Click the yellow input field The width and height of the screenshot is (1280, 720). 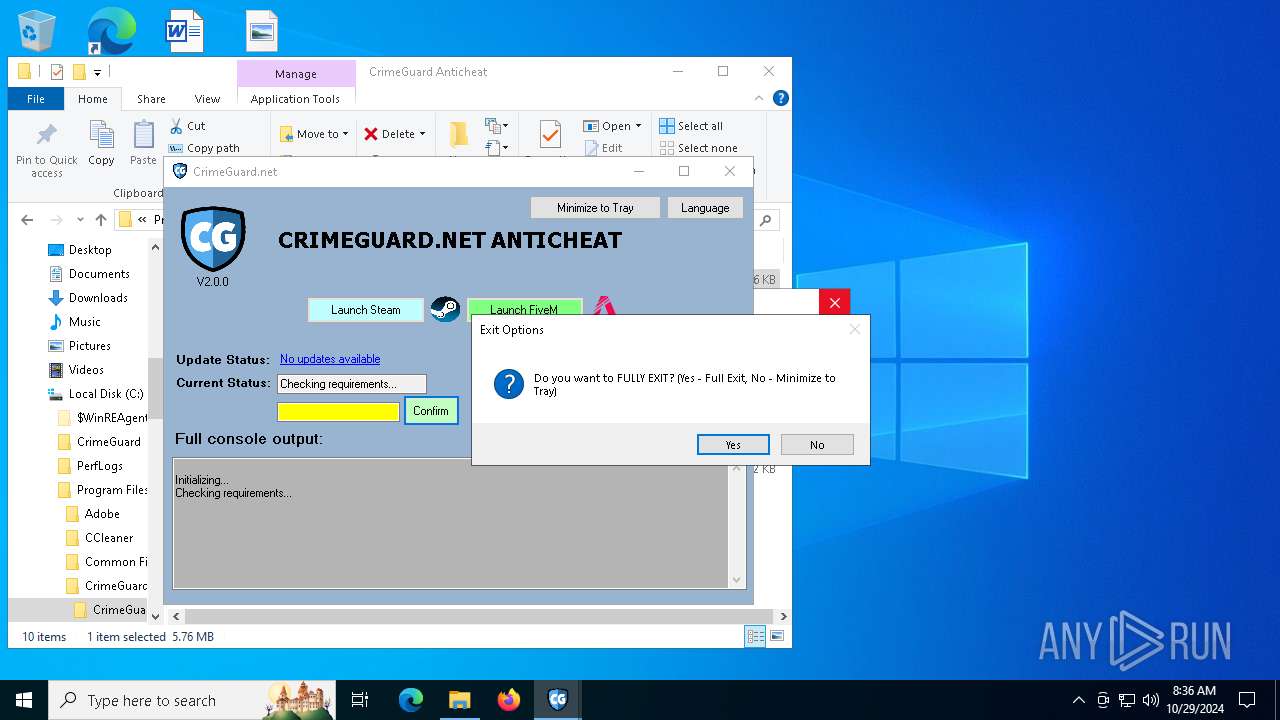click(338, 411)
